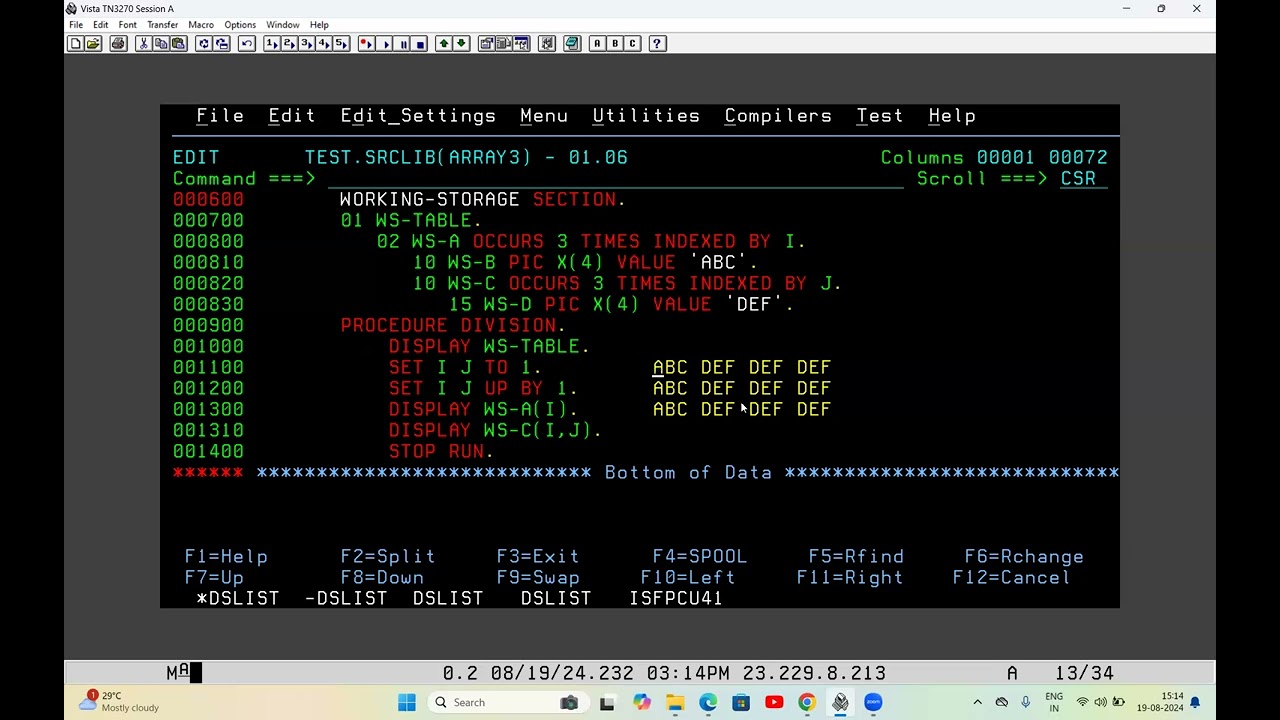The height and width of the screenshot is (720, 1280).
Task: Click toolbar button A
Action: pos(597,44)
